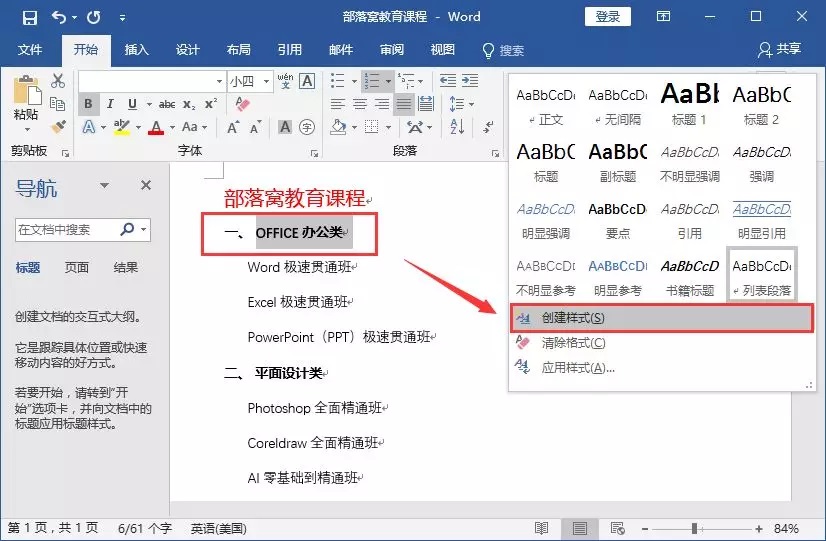Switch to the 布局 tab
Image resolution: width=826 pixels, height=541 pixels.
[239, 50]
